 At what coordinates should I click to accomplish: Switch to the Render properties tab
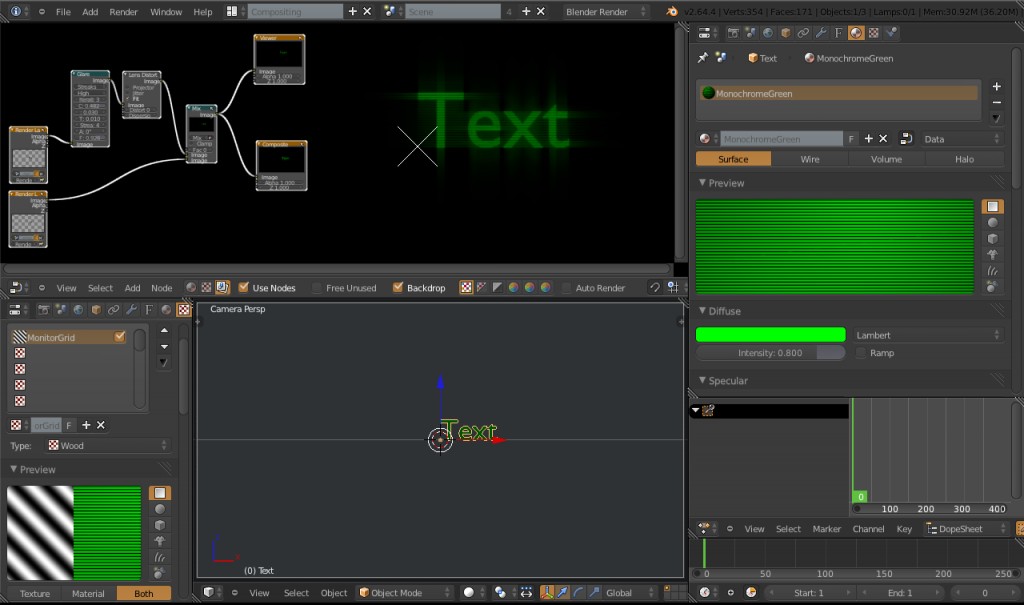click(x=735, y=33)
